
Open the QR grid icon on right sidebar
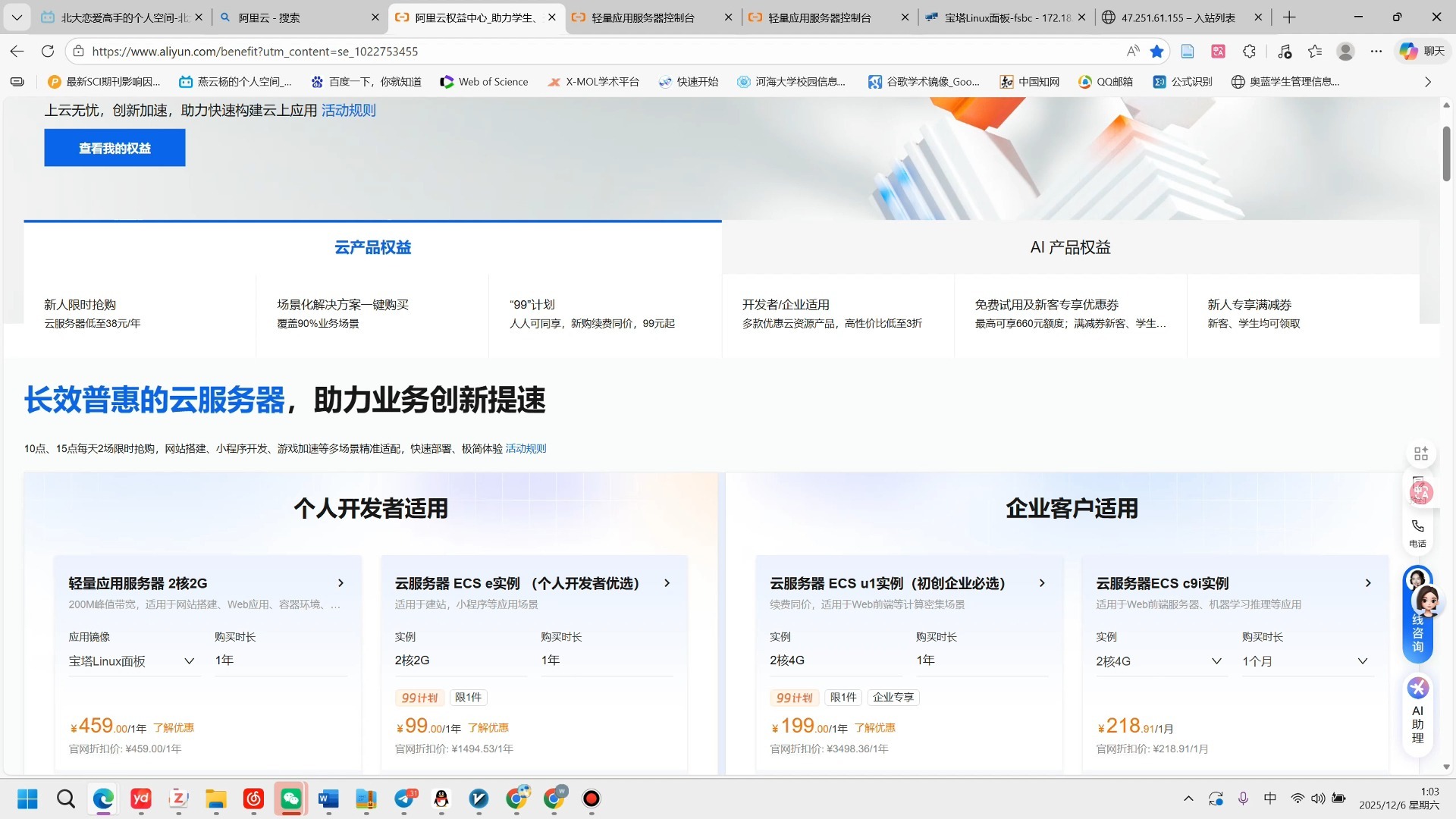point(1420,453)
